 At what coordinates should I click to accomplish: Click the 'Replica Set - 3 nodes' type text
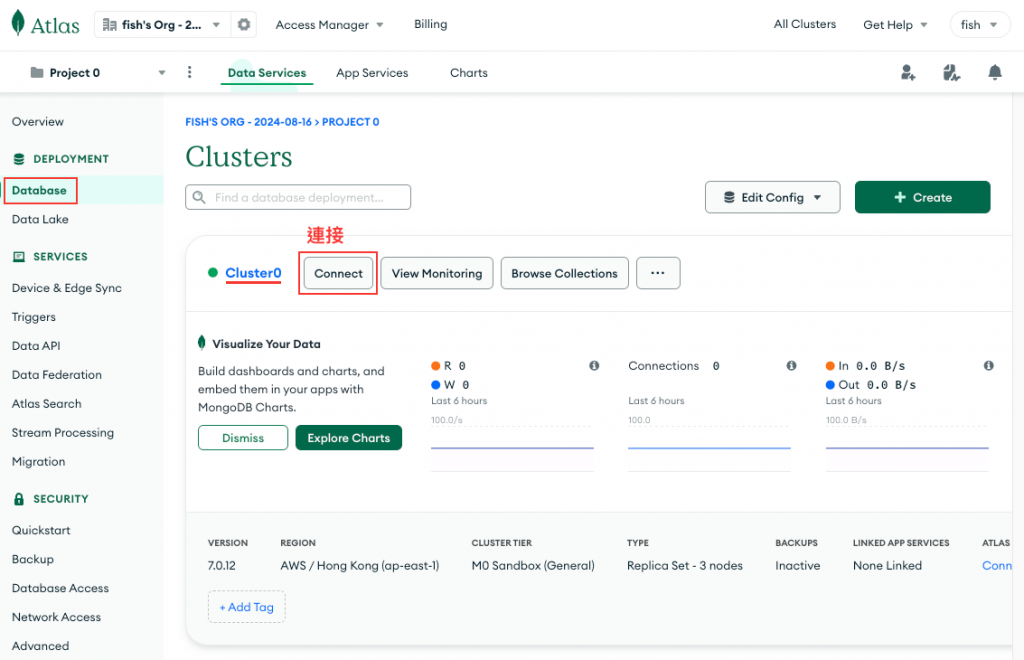click(x=685, y=565)
